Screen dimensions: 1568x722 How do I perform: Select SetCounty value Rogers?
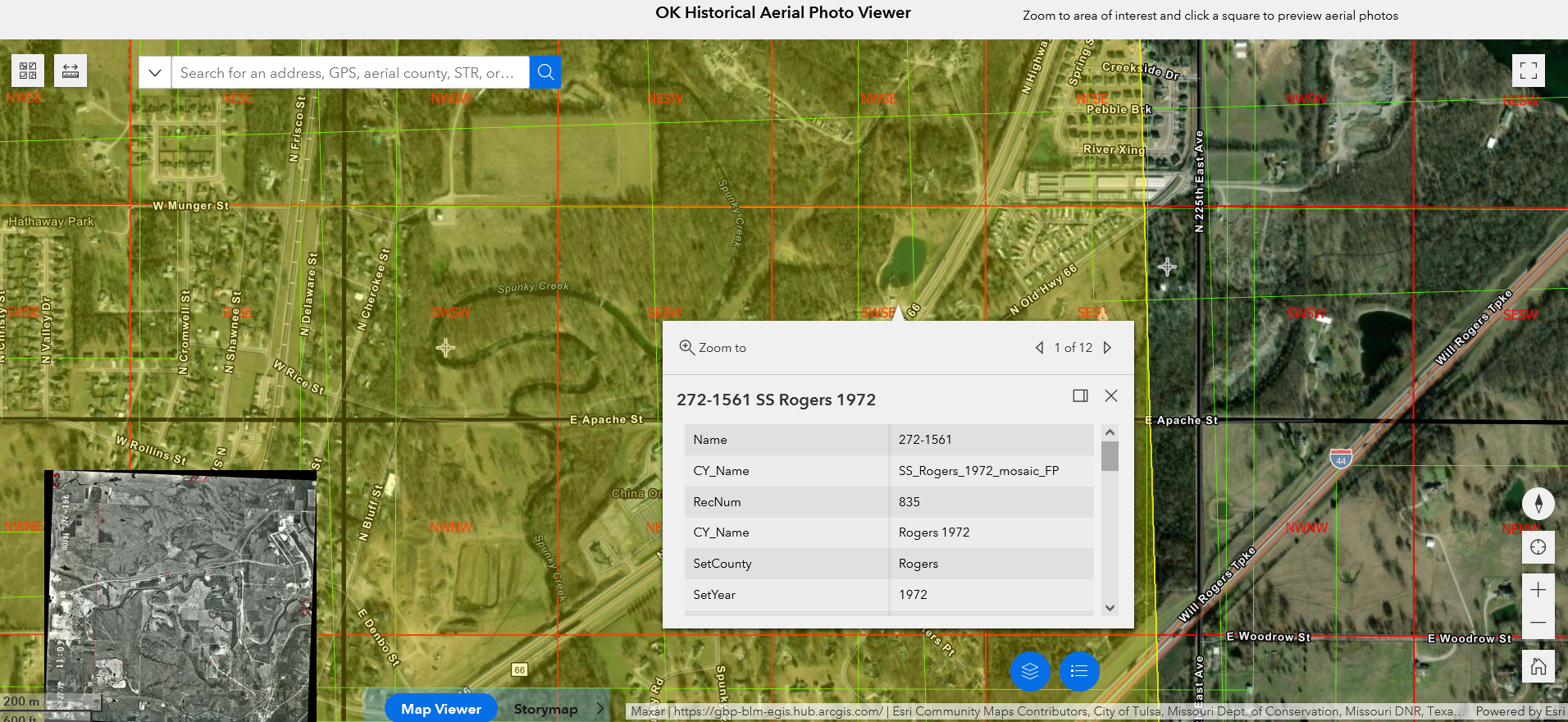[x=918, y=564]
